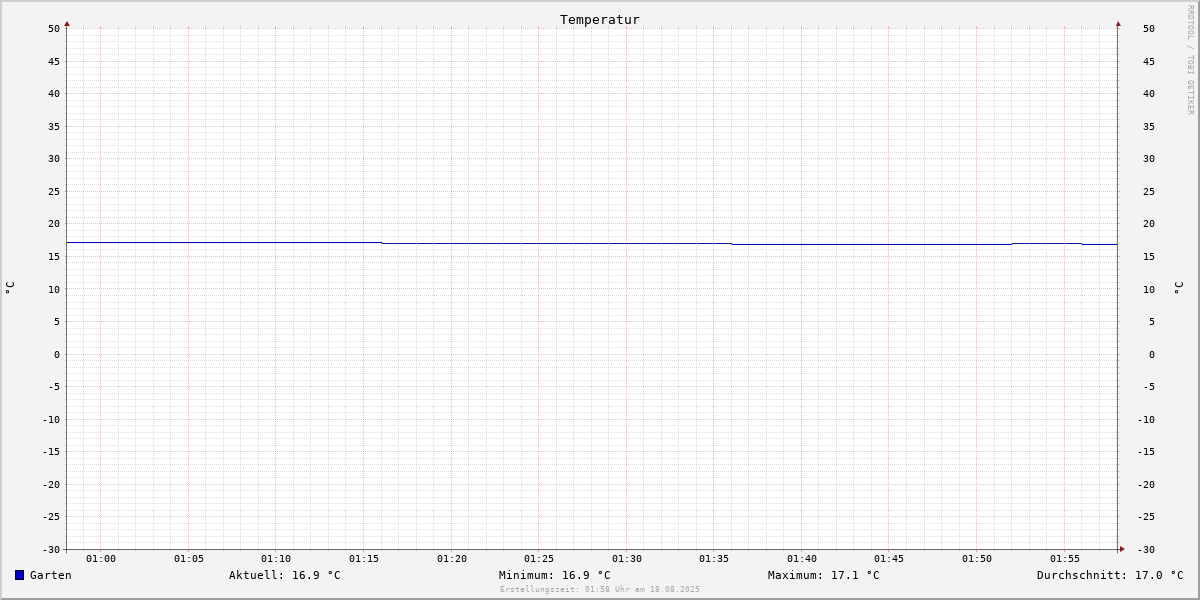The image size is (1200, 600).
Task: Click the 45 label on the right axis
Action: click(x=1149, y=61)
